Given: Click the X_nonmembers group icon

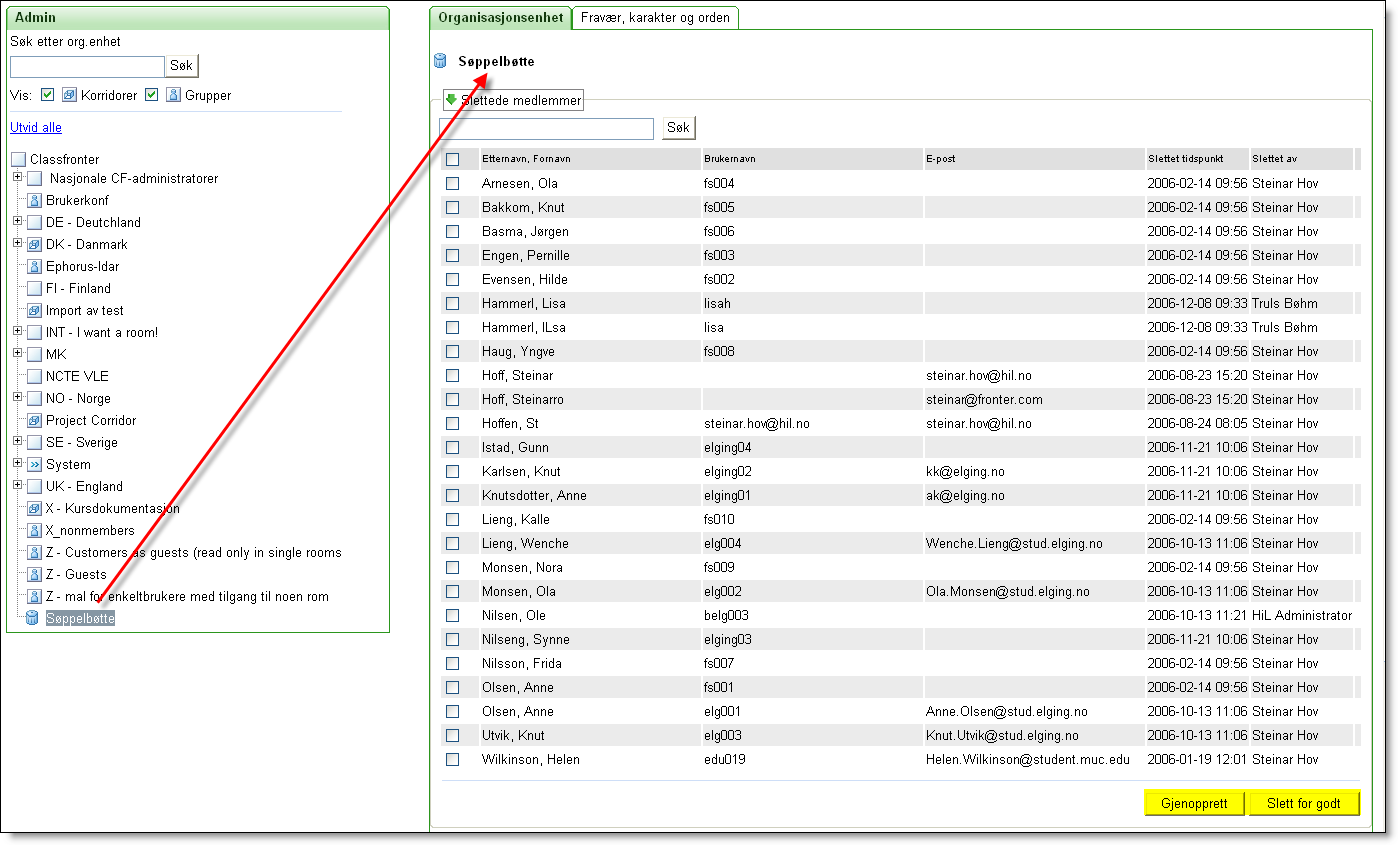Looking at the screenshot, I should (x=34, y=530).
